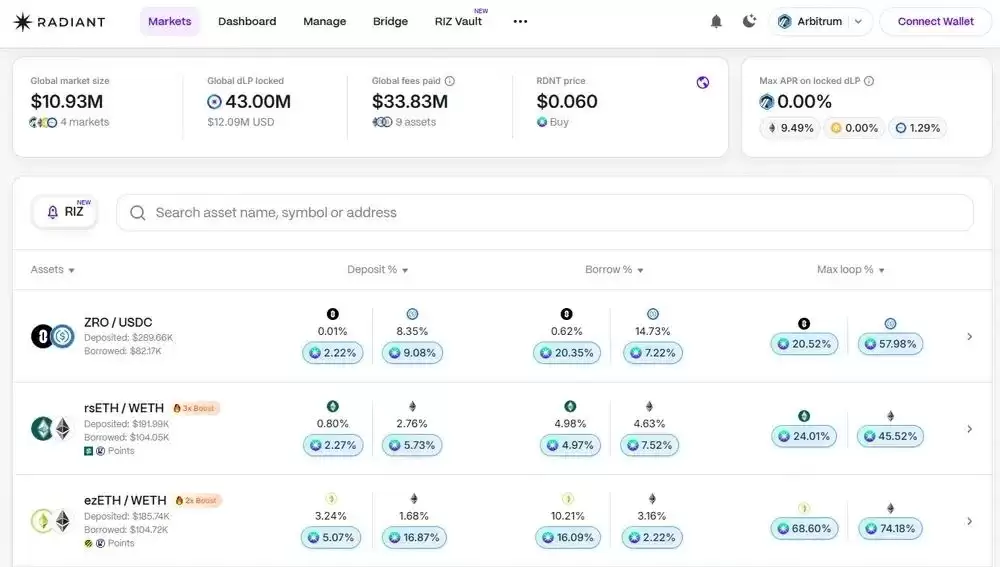Click the info icon beside Global fees paid
Screen dimensions: 1000x567
pos(450,81)
